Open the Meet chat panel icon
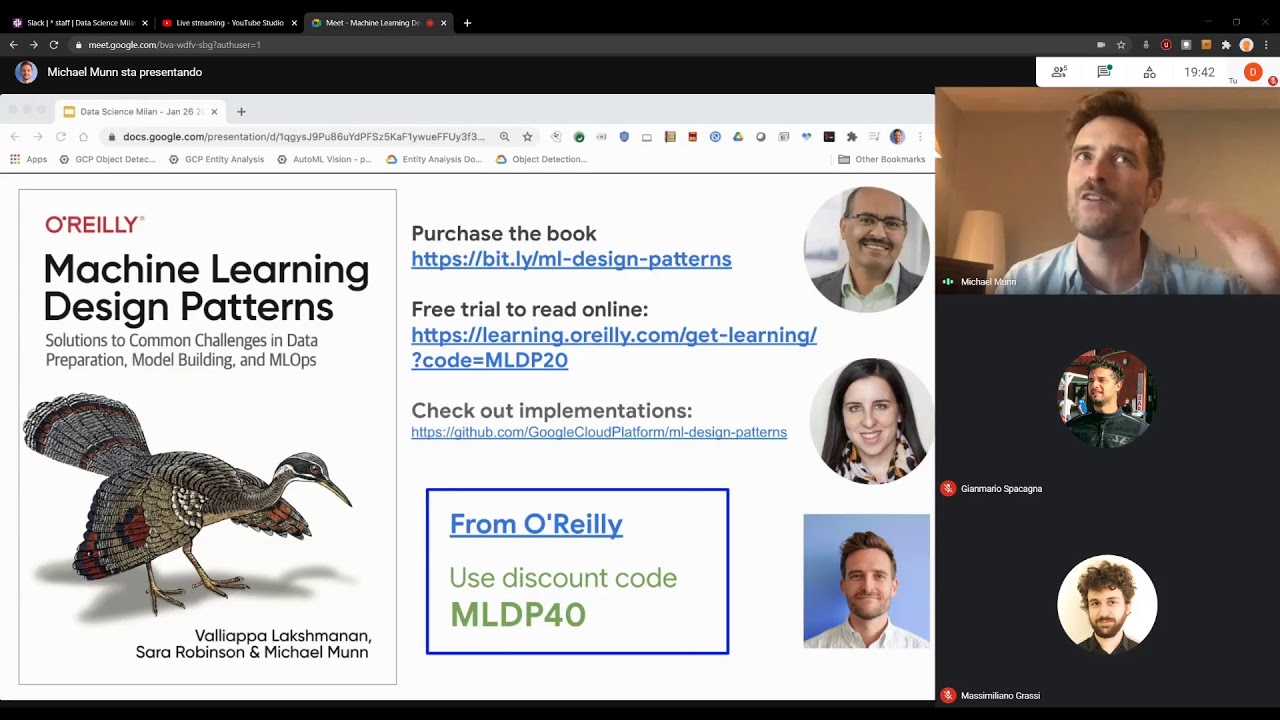Image resolution: width=1280 pixels, height=720 pixels. click(1104, 72)
